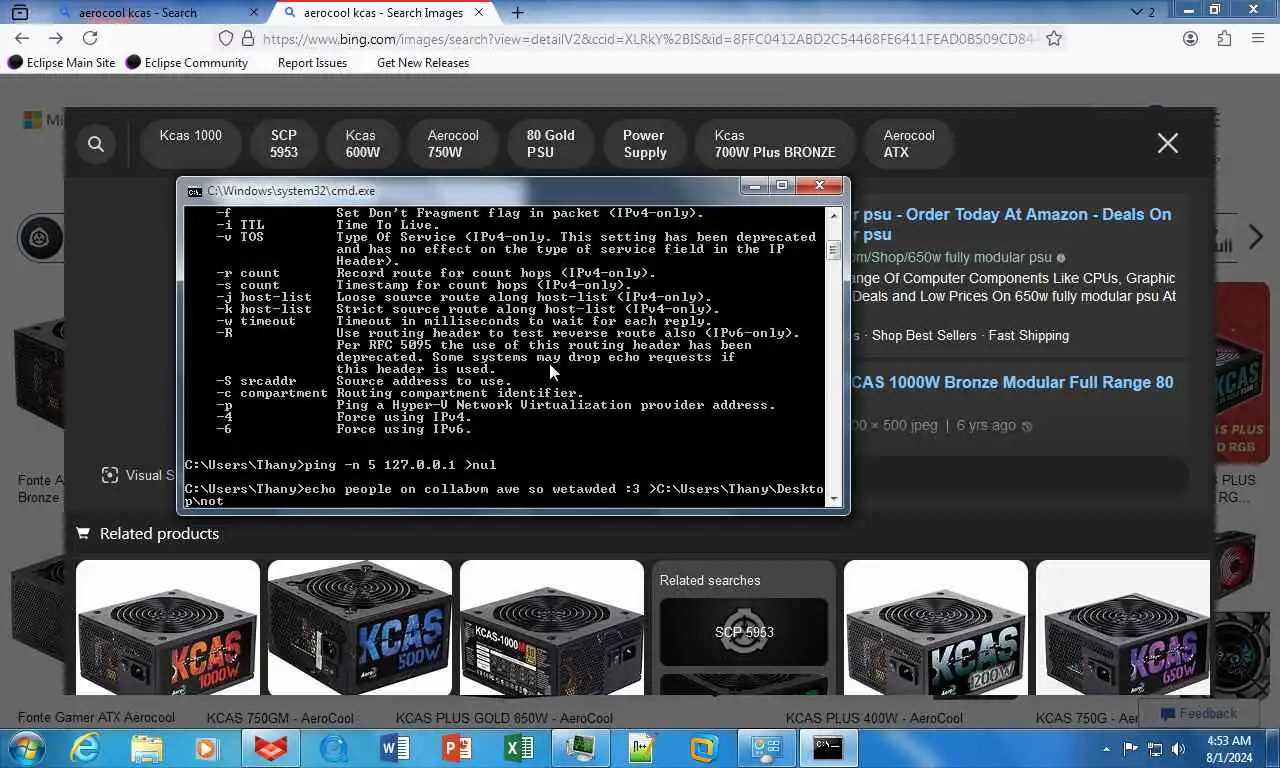Image resolution: width=1280 pixels, height=768 pixels.
Task: Open KCAS 650W product thumbnail
Action: tap(1123, 628)
